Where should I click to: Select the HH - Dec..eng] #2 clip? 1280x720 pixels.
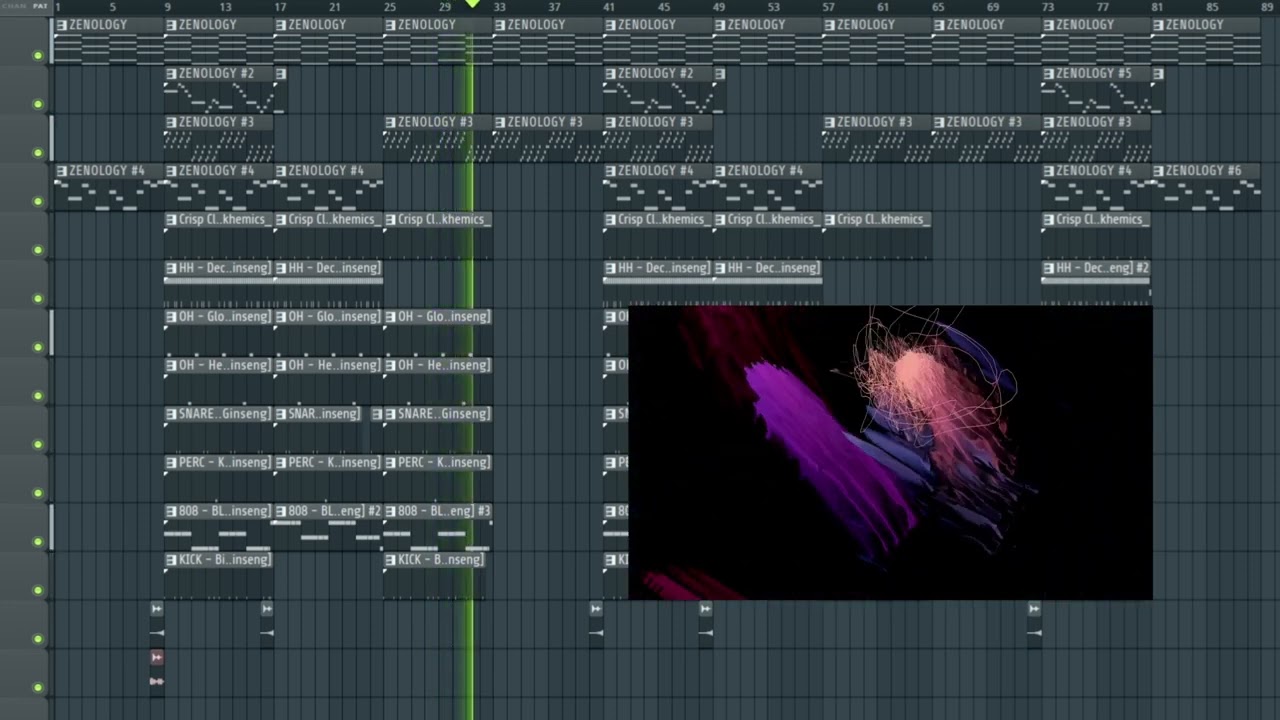pos(1095,284)
